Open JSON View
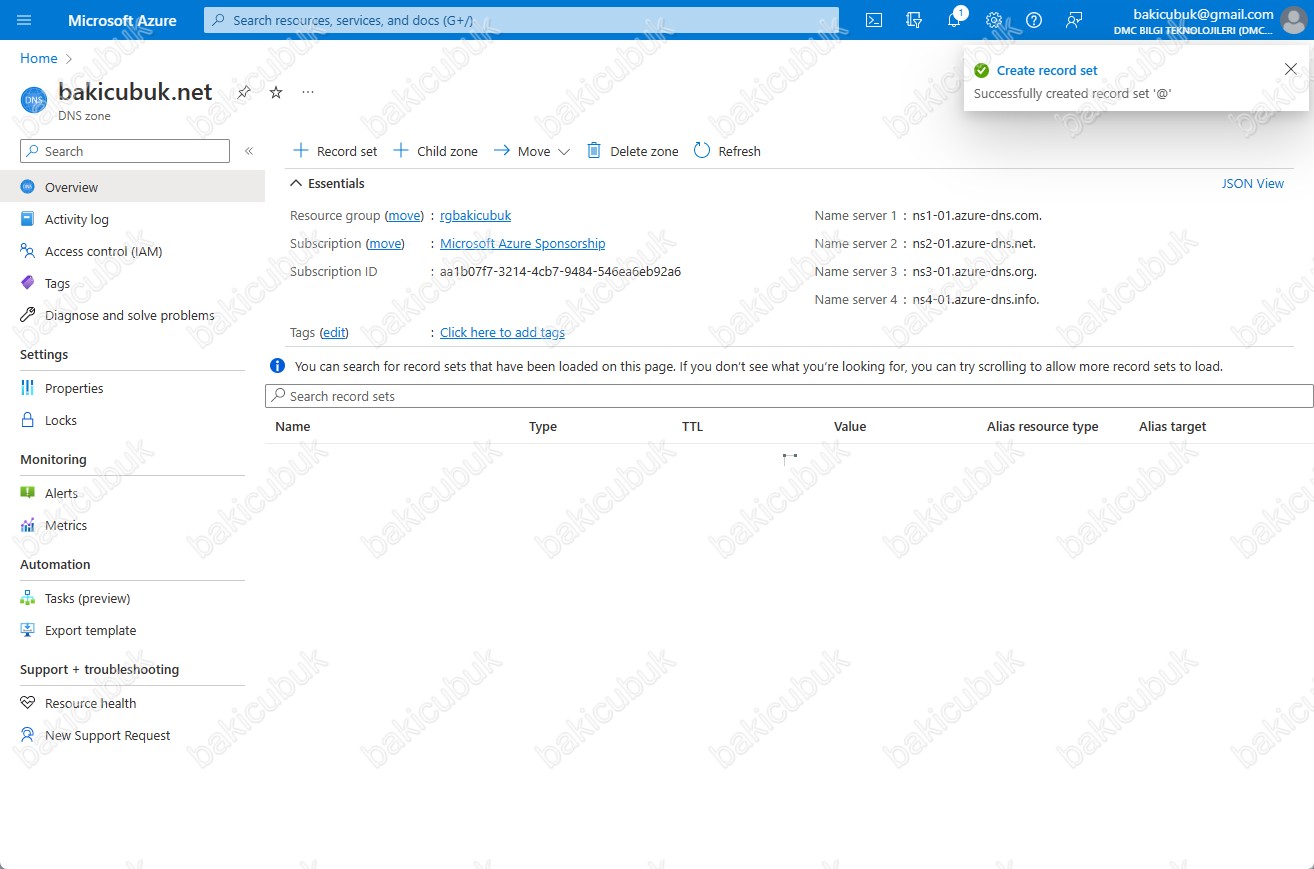1314x869 pixels. click(1253, 183)
